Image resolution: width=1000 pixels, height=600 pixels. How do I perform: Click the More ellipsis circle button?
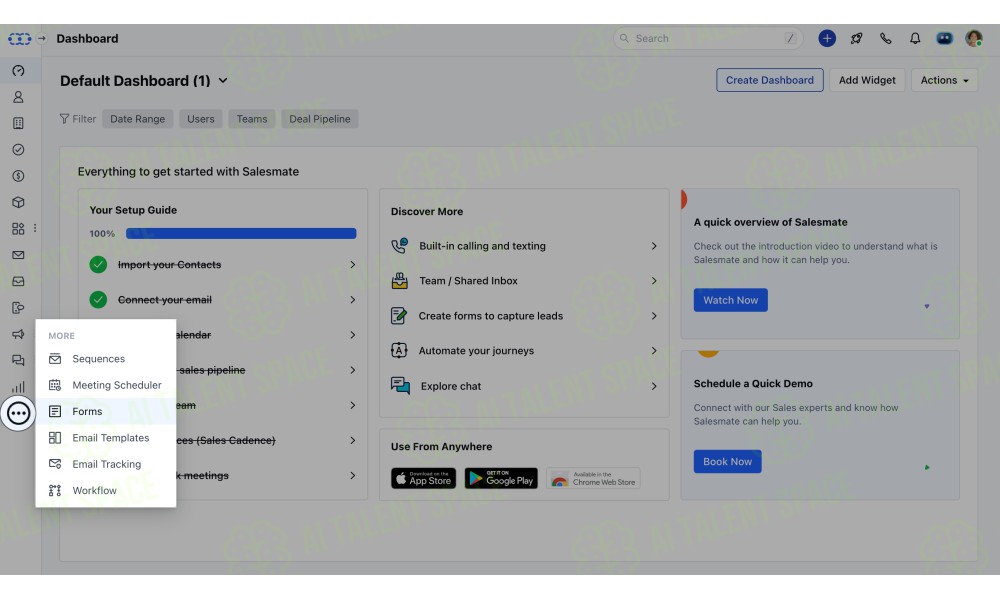click(x=18, y=413)
